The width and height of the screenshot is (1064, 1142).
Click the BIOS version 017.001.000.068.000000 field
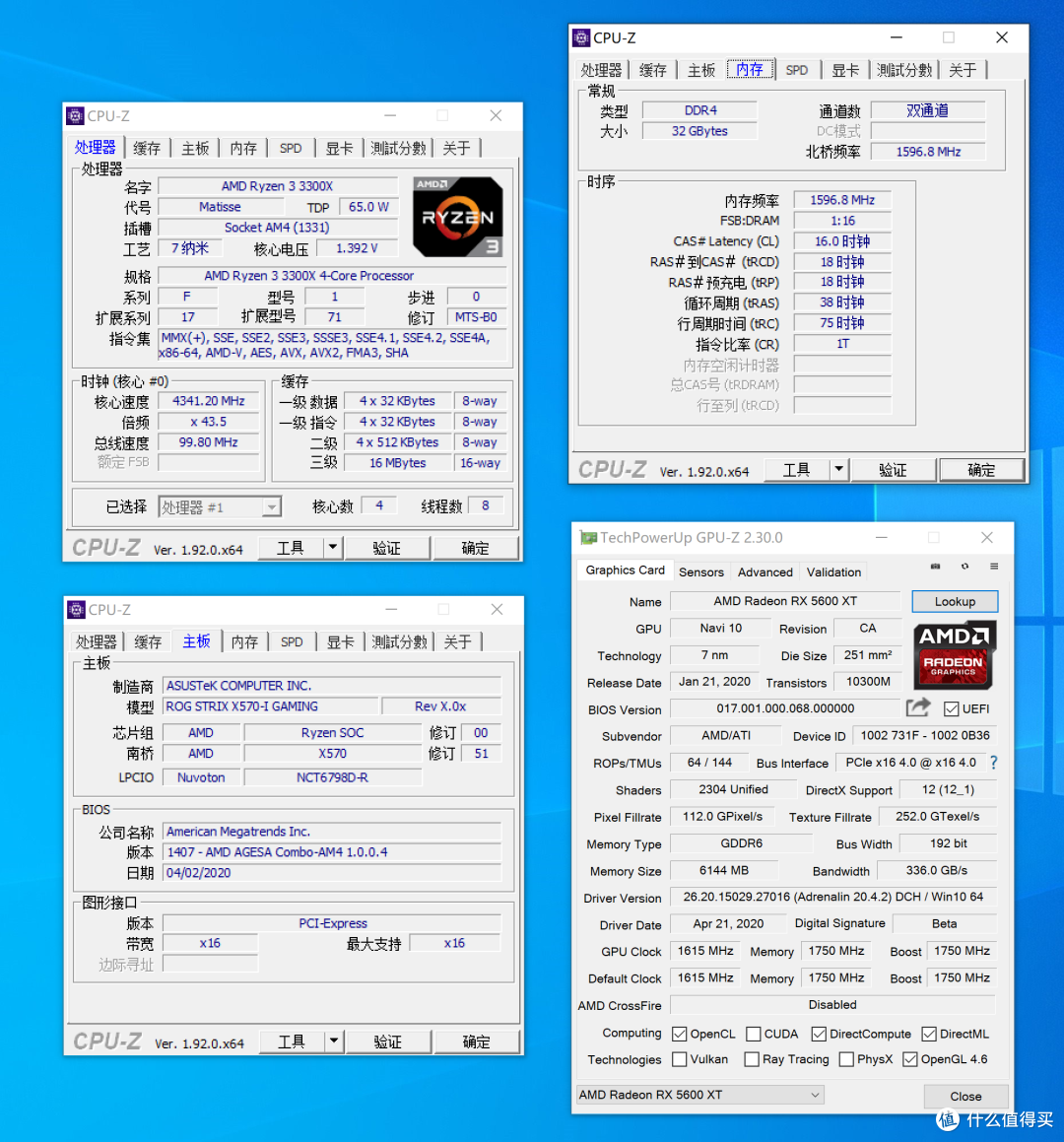(785, 707)
